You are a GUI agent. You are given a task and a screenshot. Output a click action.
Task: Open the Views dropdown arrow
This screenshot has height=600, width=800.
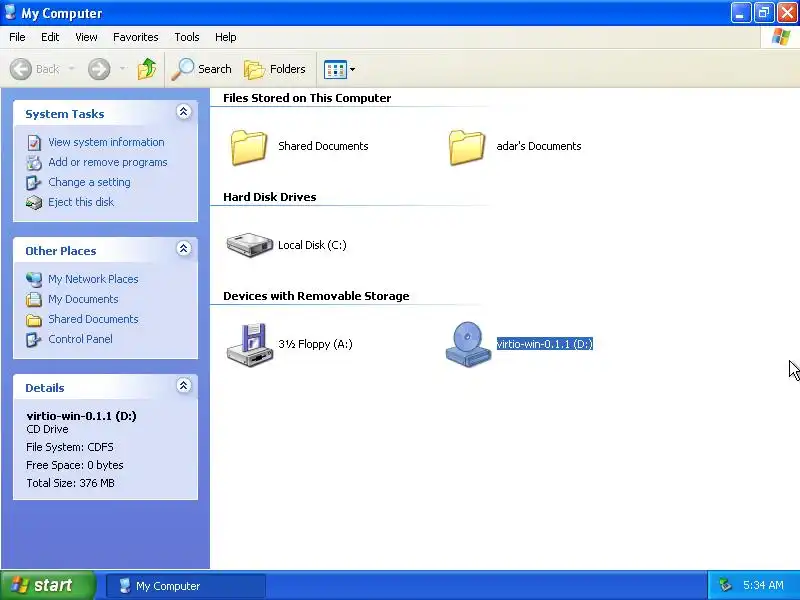[352, 69]
